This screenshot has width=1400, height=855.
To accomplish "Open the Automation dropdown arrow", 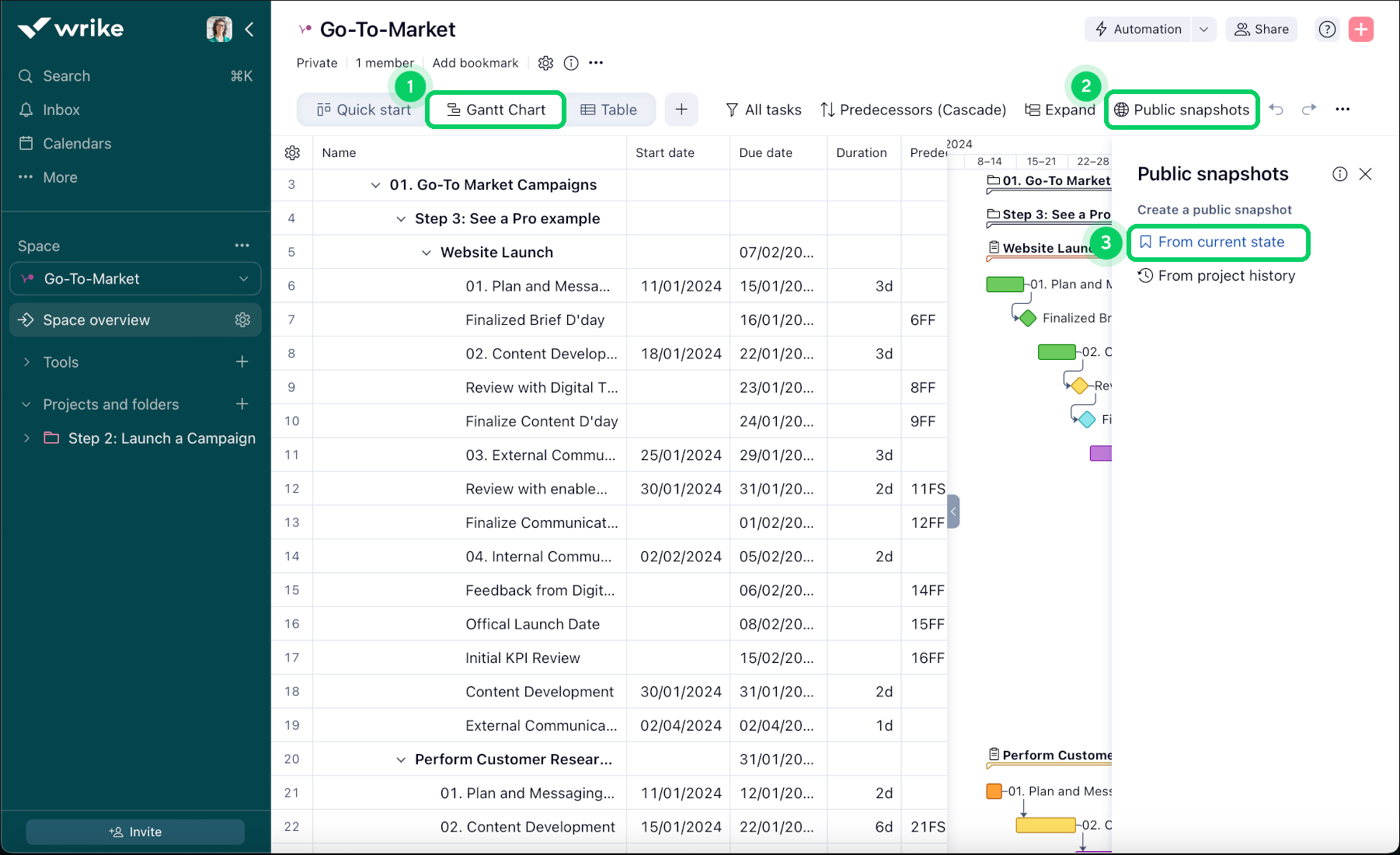I will (x=1203, y=30).
